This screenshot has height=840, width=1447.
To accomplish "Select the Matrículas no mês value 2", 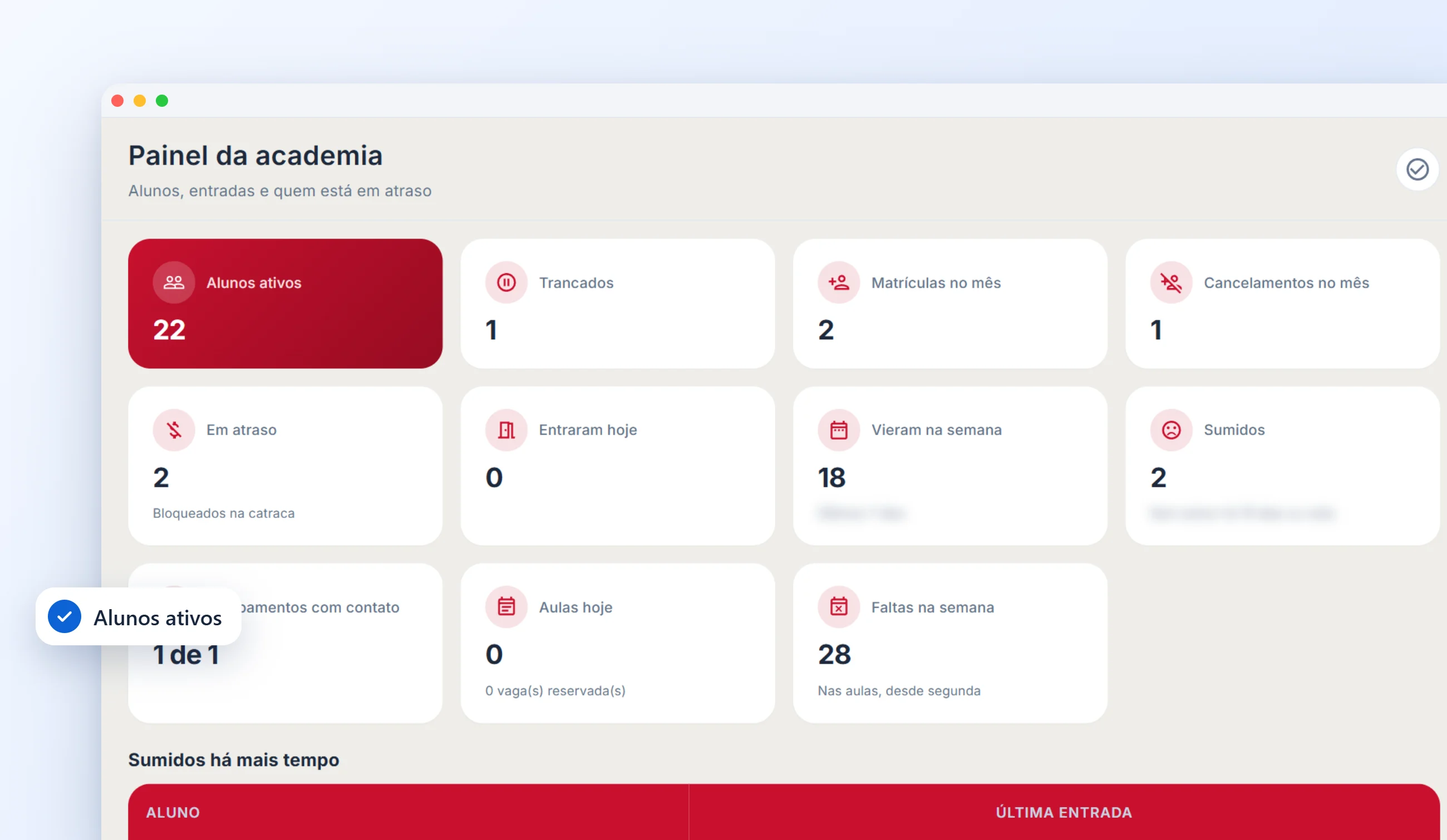I will [826, 330].
